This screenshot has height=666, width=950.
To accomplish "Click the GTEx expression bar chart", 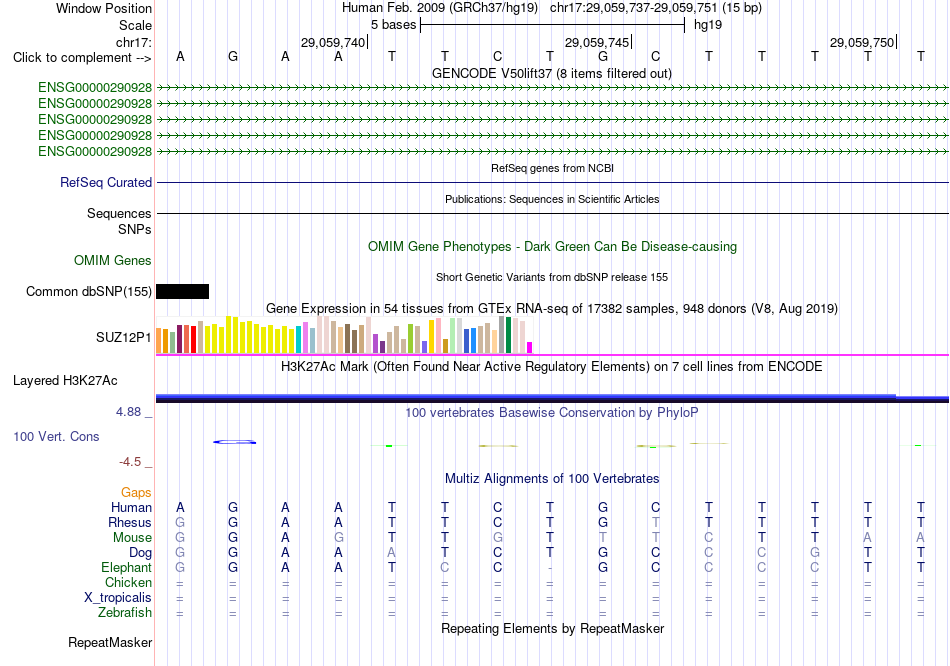I will click(x=344, y=335).
